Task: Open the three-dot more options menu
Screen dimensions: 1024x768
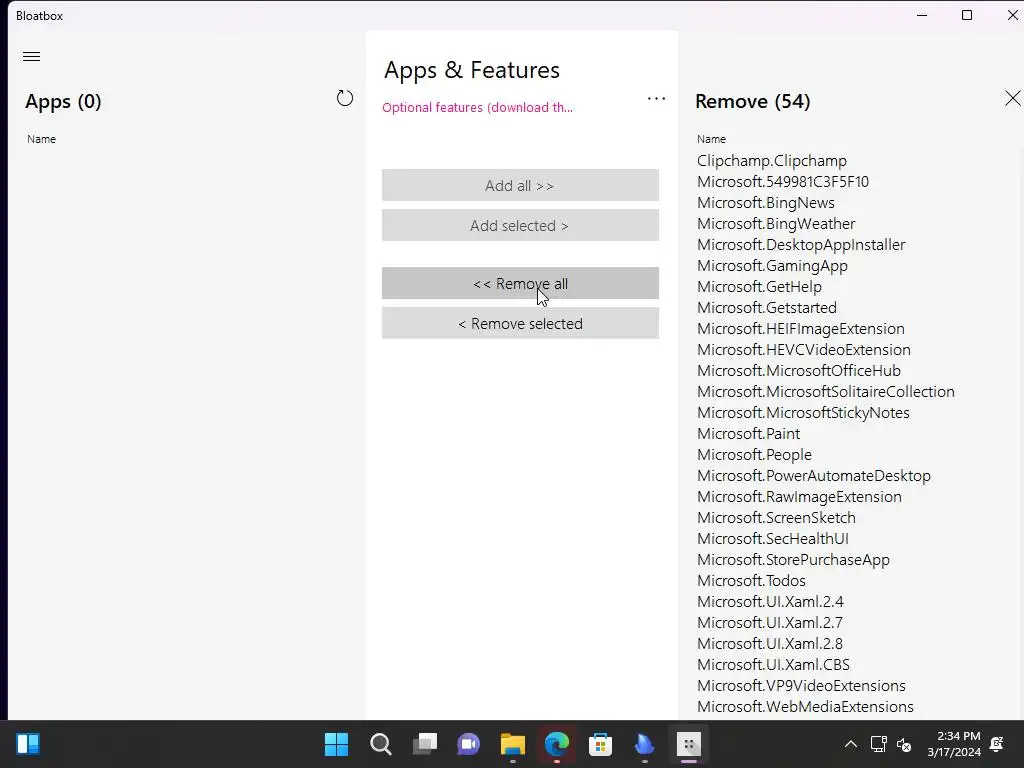Action: 656,99
